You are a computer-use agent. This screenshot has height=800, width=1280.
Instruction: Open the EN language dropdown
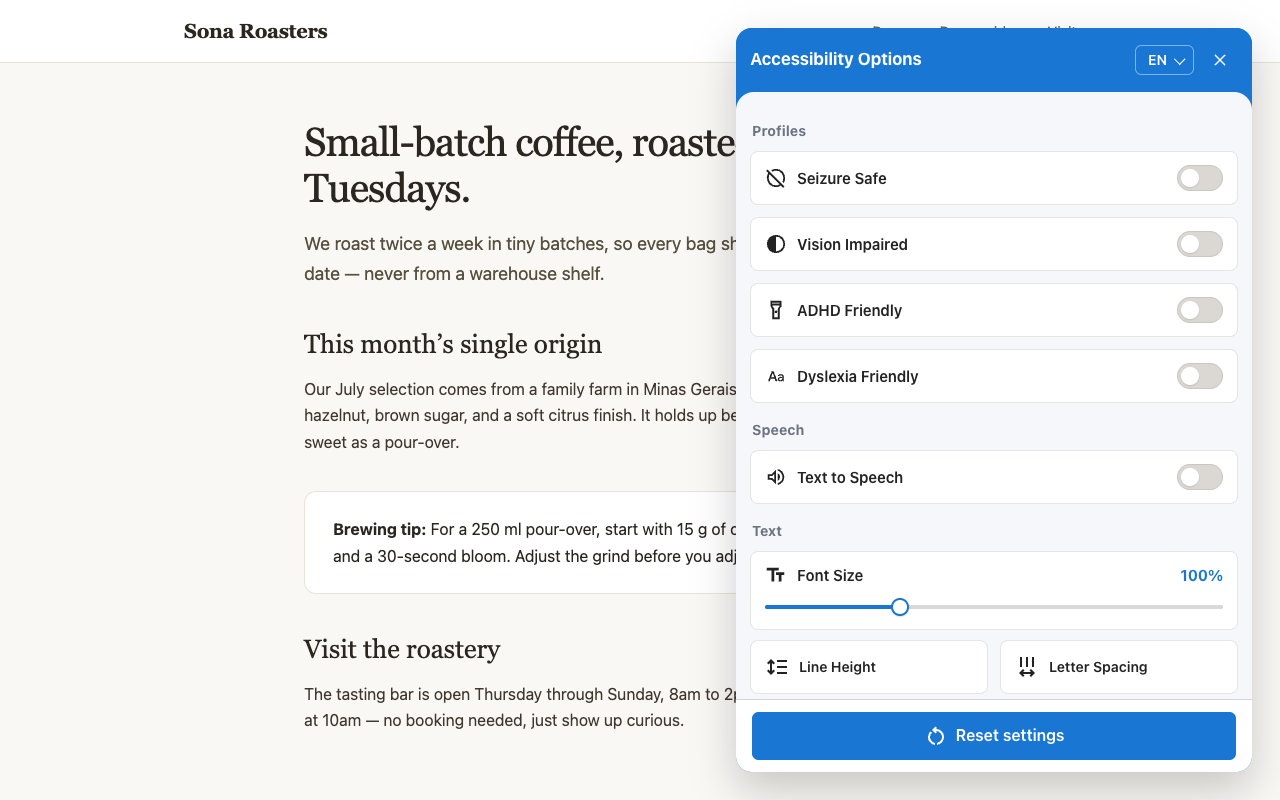[1164, 60]
